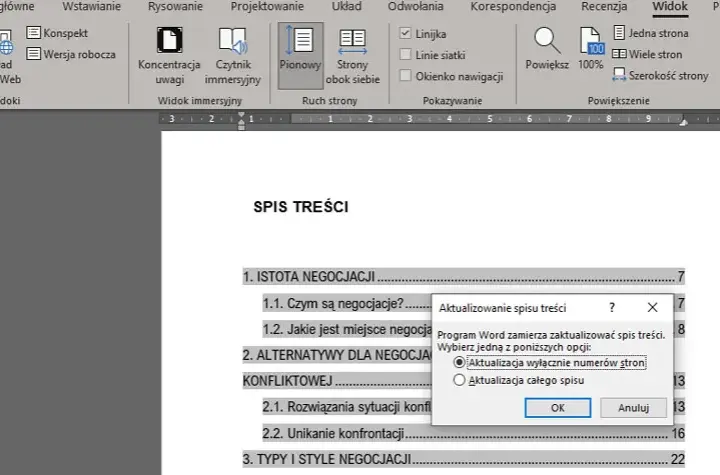720x475 pixels.
Task: Reset zoom to 100%
Action: click(x=591, y=48)
